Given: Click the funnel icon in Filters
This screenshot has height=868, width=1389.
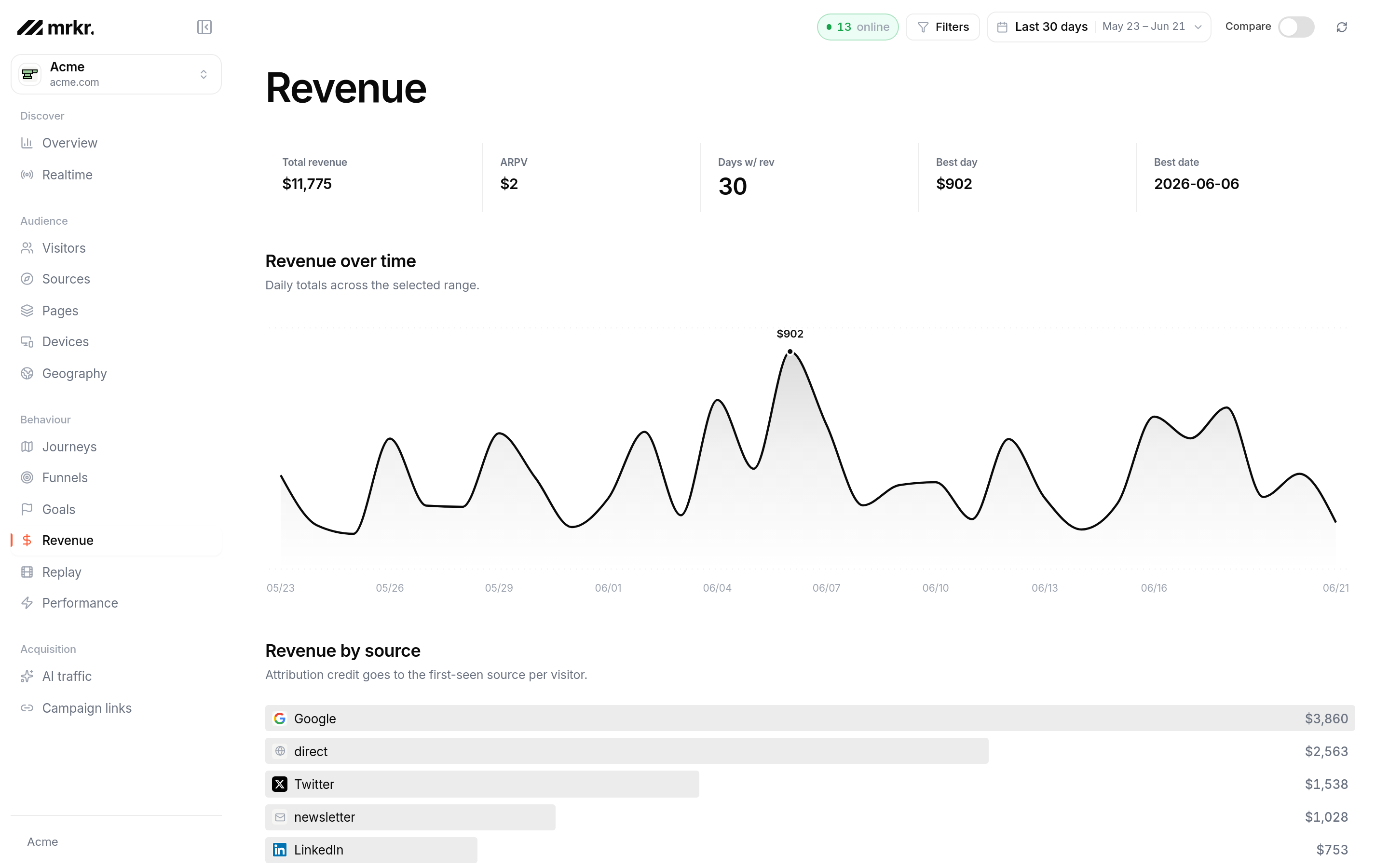Looking at the screenshot, I should tap(923, 27).
